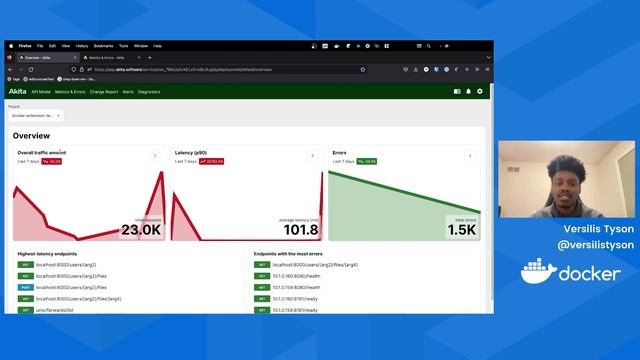Reload the current page
Viewport: 640px width, 360px height.
31,70
